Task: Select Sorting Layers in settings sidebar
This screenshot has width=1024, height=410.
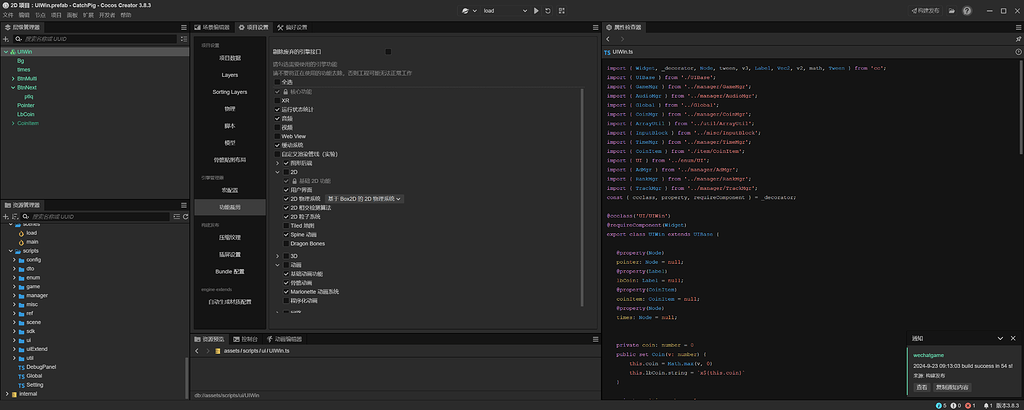Action: tap(229, 92)
